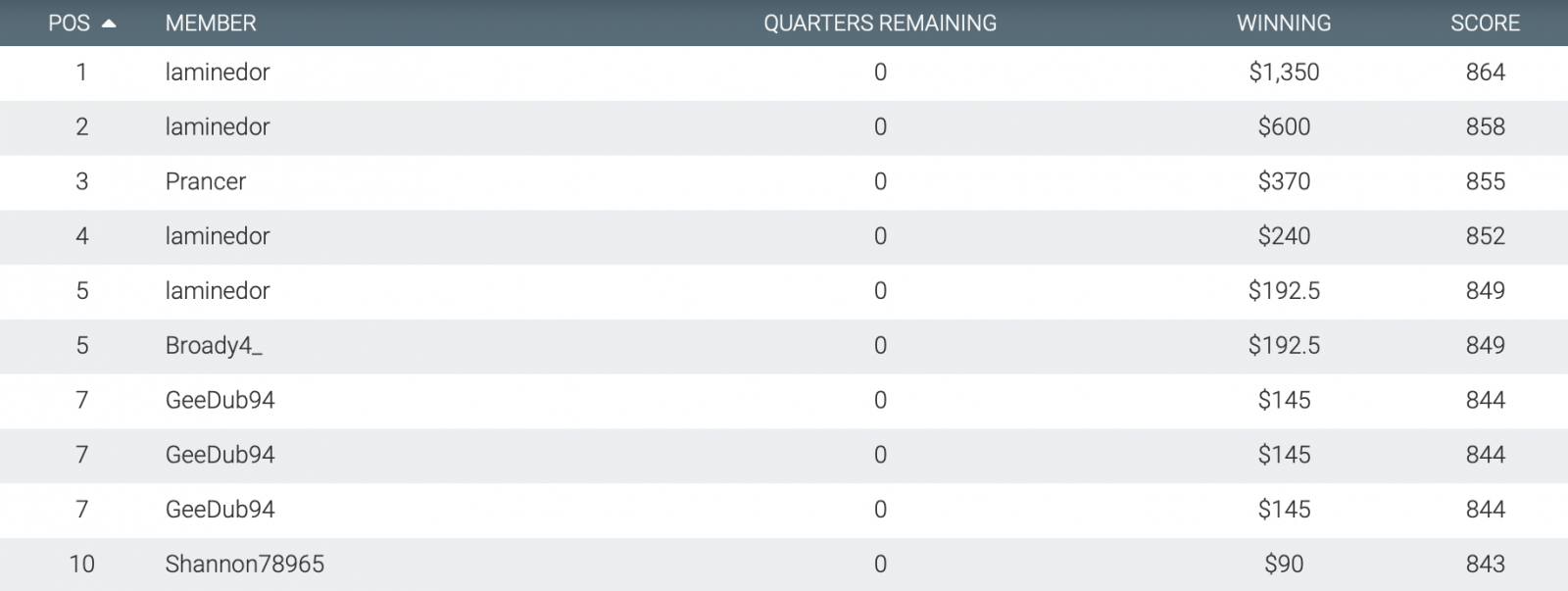Screen dimensions: 1568x591
Task: Click the $90 winning amount
Action: (1284, 565)
